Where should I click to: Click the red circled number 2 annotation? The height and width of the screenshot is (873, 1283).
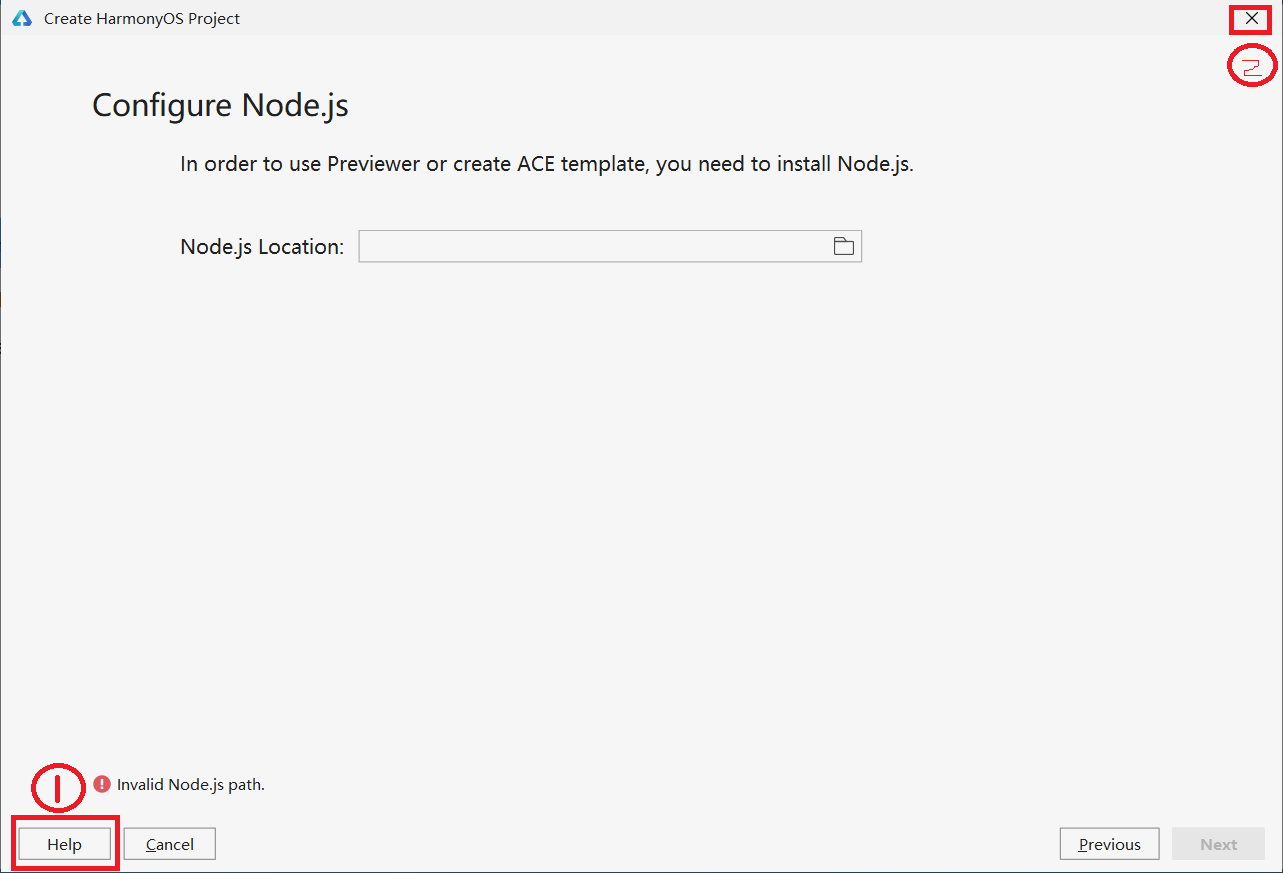click(1251, 67)
